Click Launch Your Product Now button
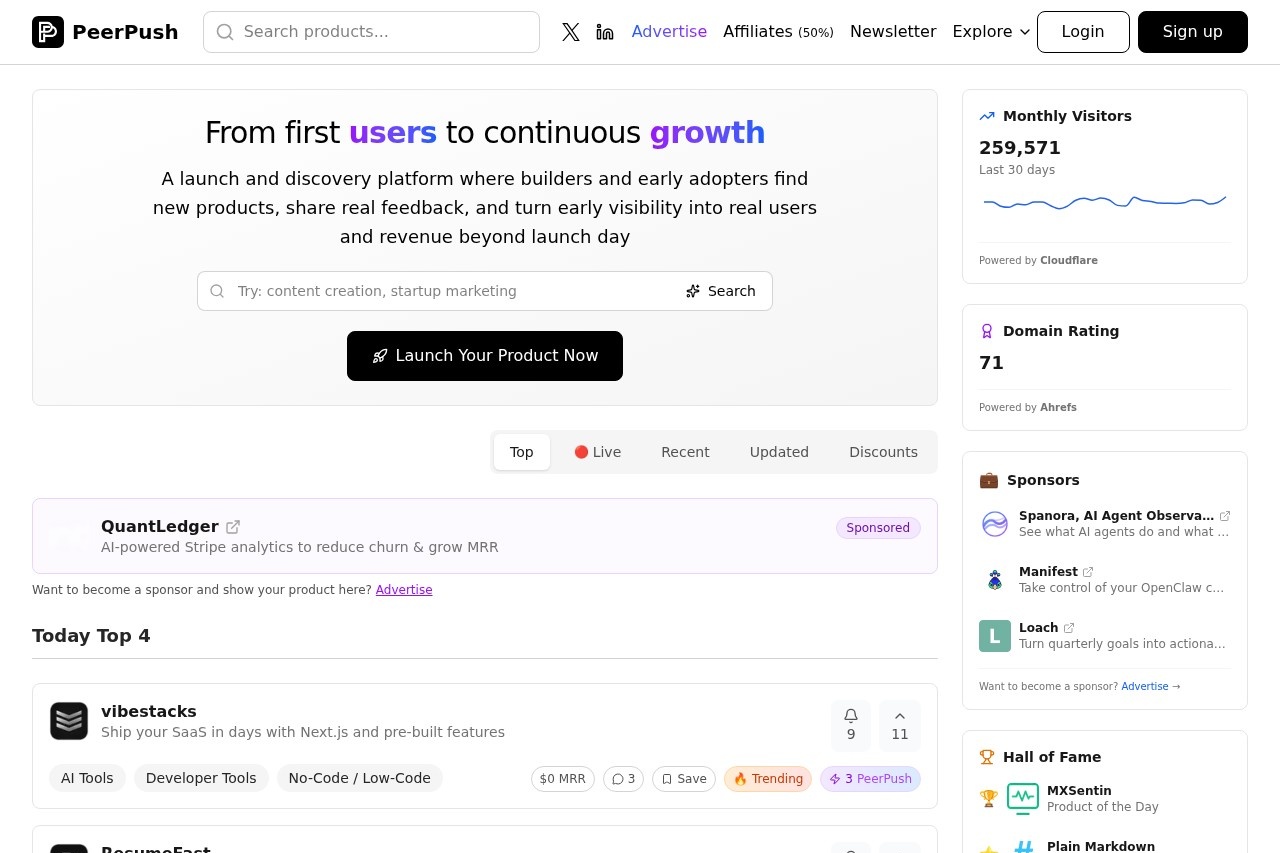 coord(485,356)
